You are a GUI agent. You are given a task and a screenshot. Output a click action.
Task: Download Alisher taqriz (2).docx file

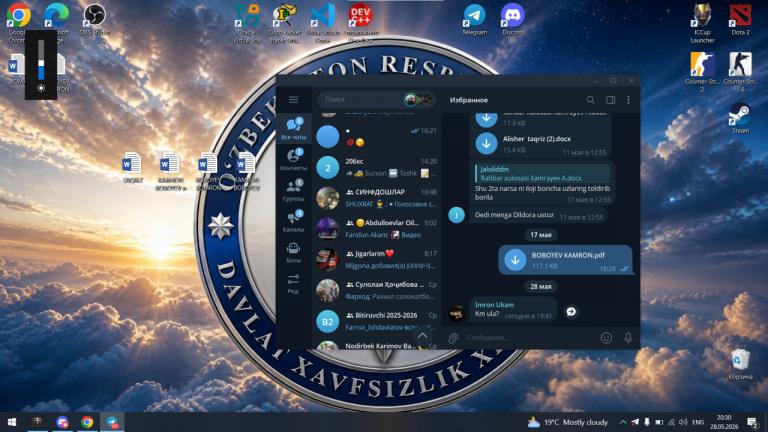[486, 144]
